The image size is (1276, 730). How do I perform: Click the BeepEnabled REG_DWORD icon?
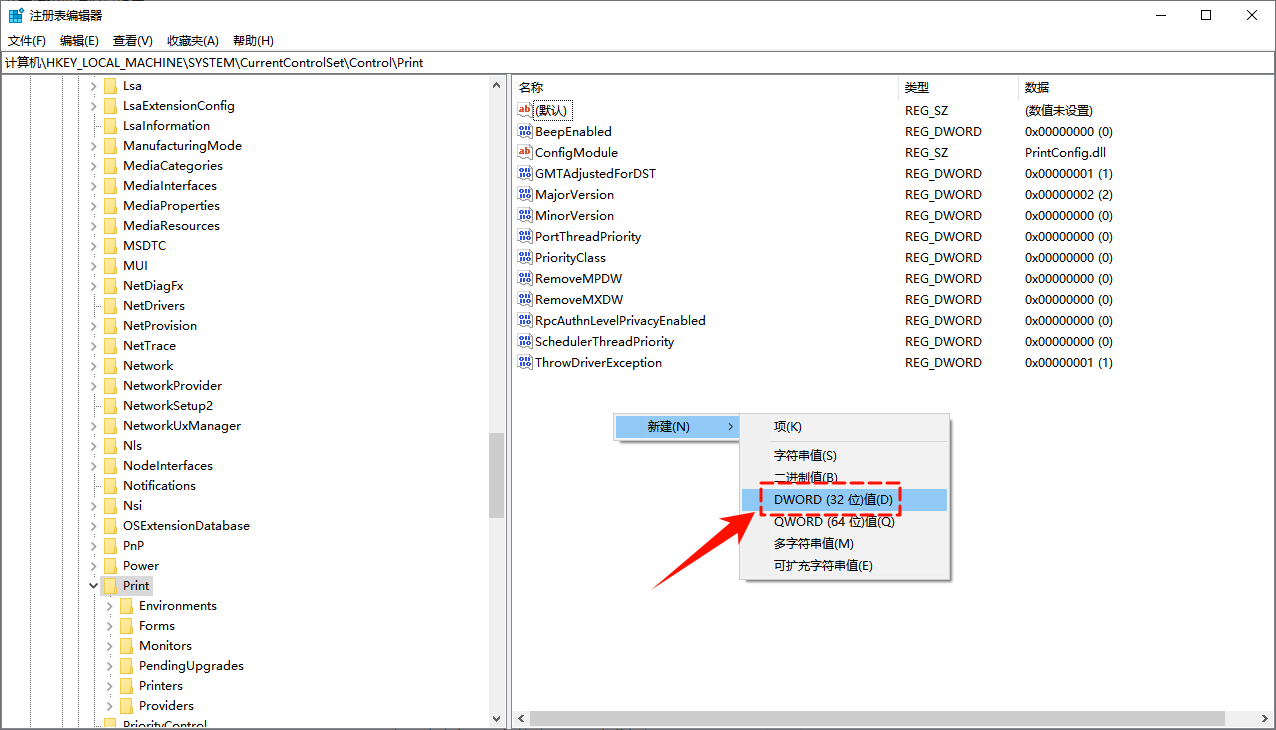click(x=524, y=131)
